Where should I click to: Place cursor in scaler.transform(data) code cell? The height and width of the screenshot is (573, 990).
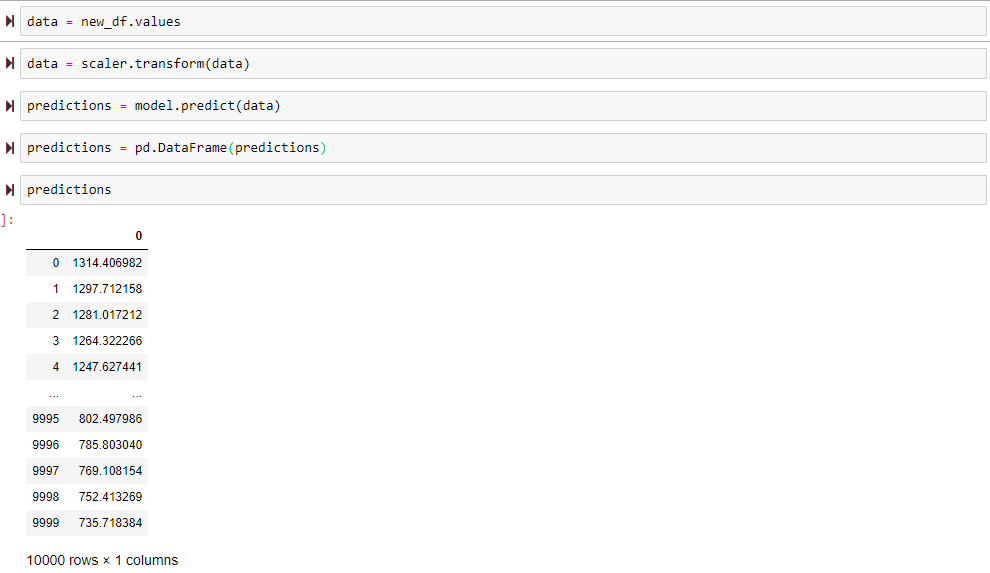[500, 64]
